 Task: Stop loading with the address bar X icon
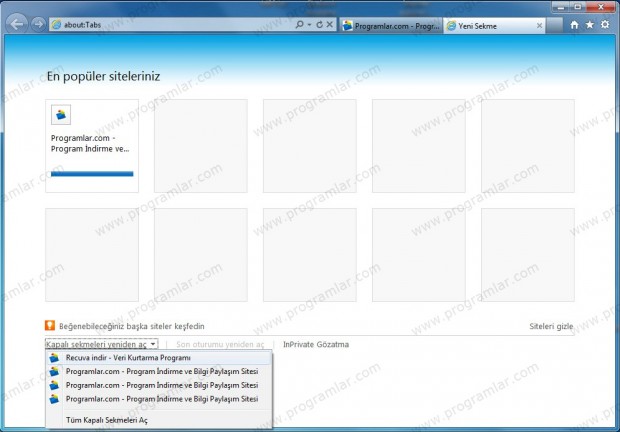(x=329, y=25)
